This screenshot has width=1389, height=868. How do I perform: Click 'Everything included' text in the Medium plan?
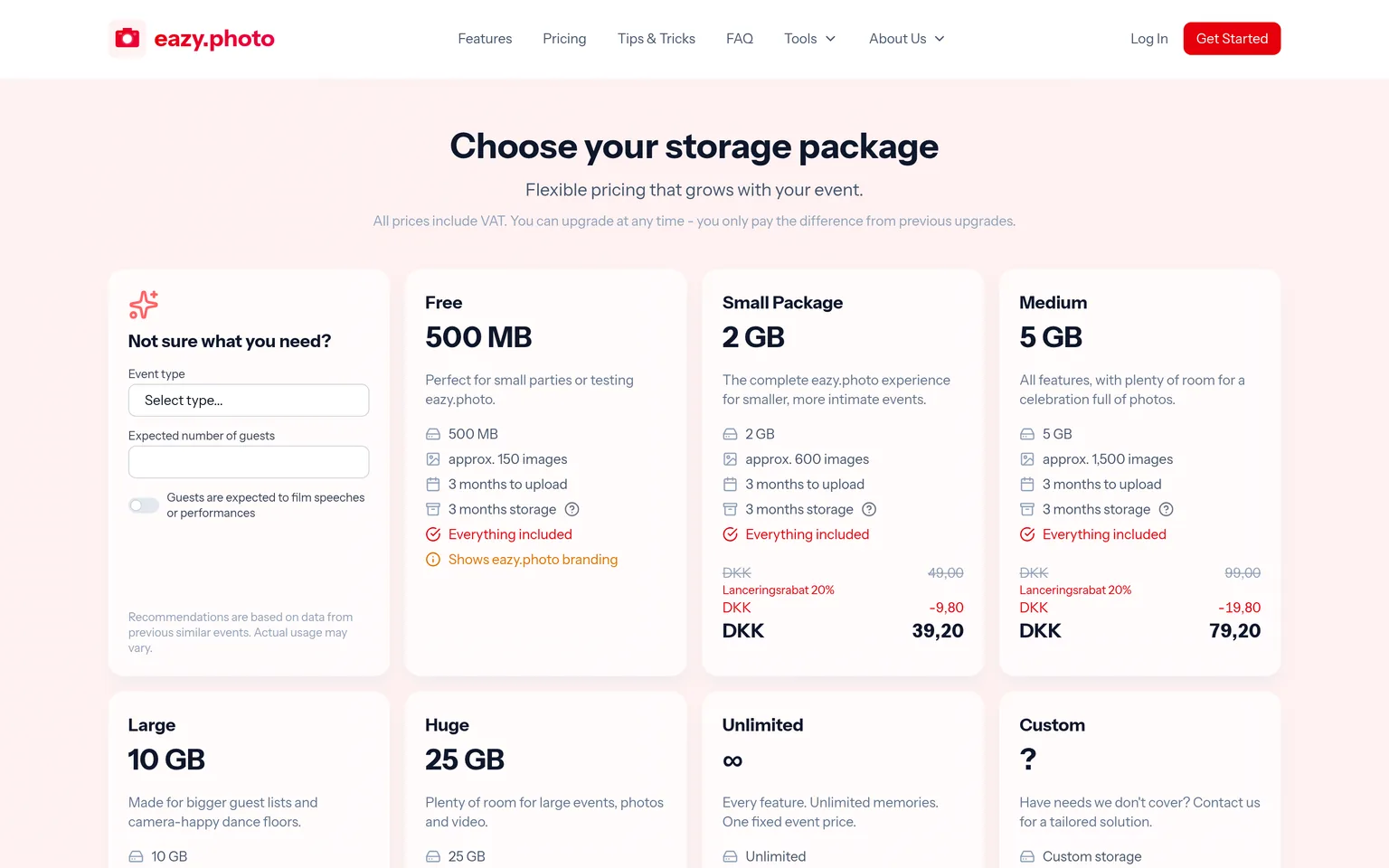click(x=1104, y=534)
